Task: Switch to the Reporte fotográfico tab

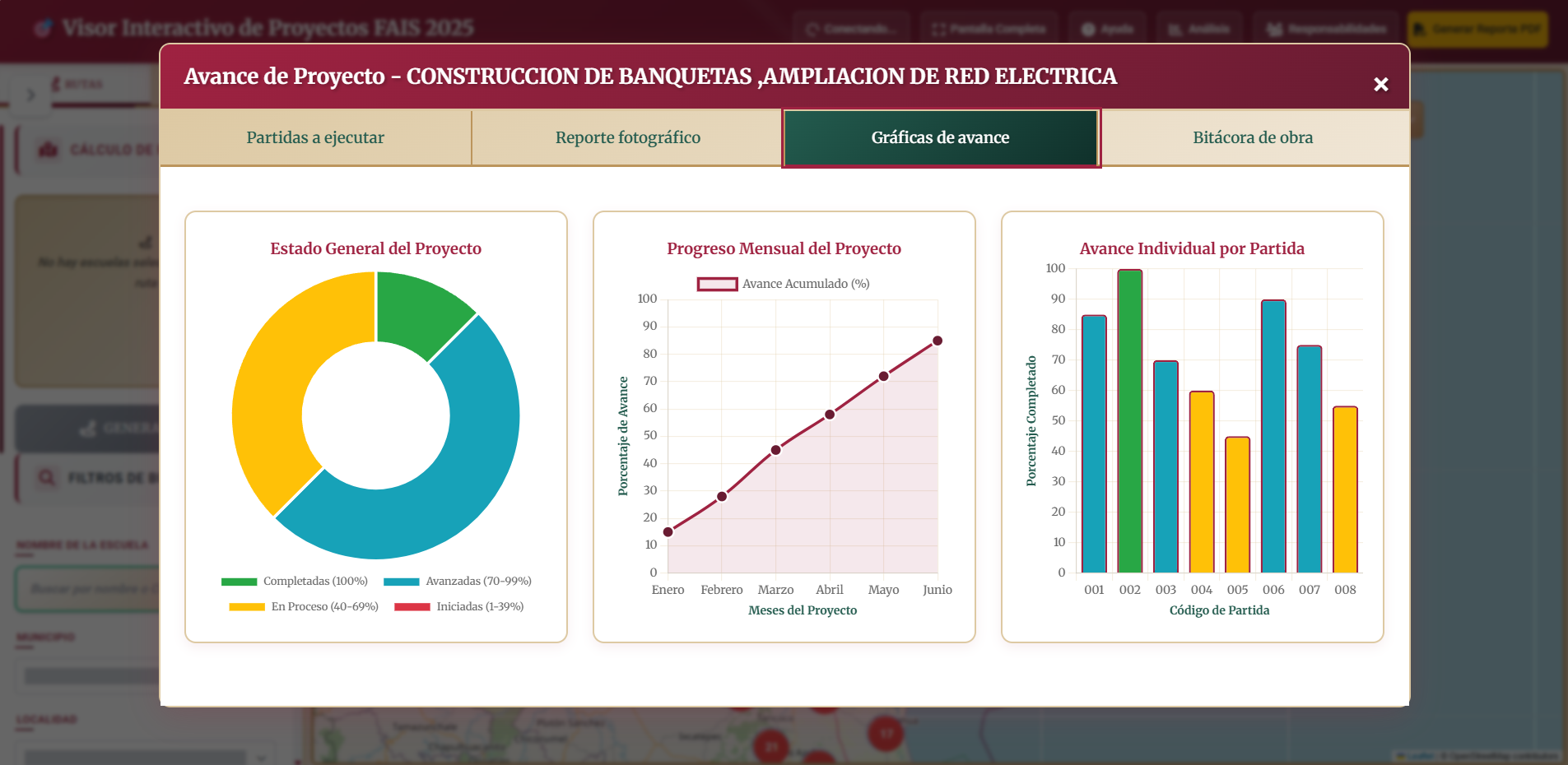Action: [x=627, y=137]
